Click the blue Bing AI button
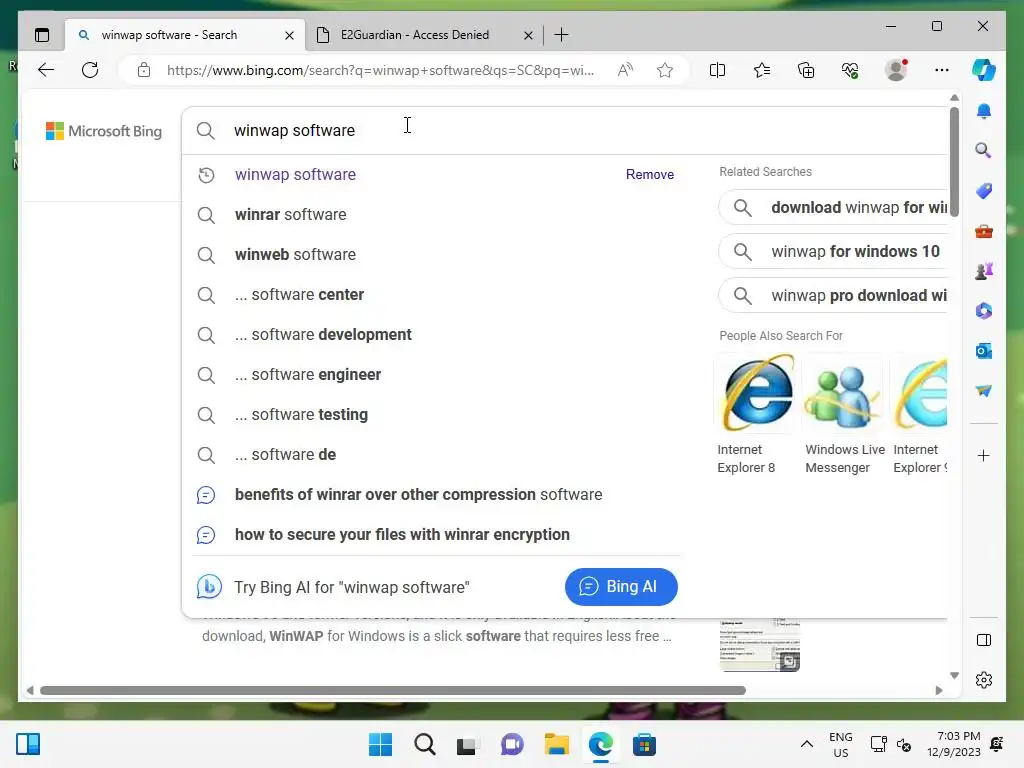The width and height of the screenshot is (1024, 768). click(621, 586)
